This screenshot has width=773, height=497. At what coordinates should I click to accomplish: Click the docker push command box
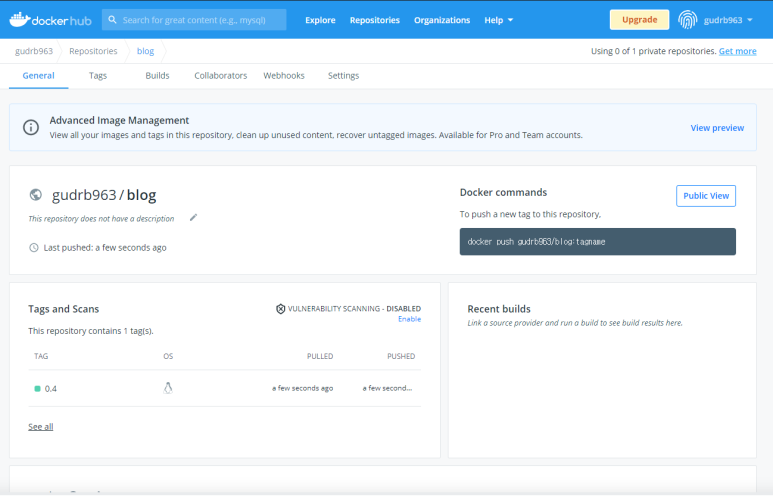pyautogui.click(x=597, y=242)
